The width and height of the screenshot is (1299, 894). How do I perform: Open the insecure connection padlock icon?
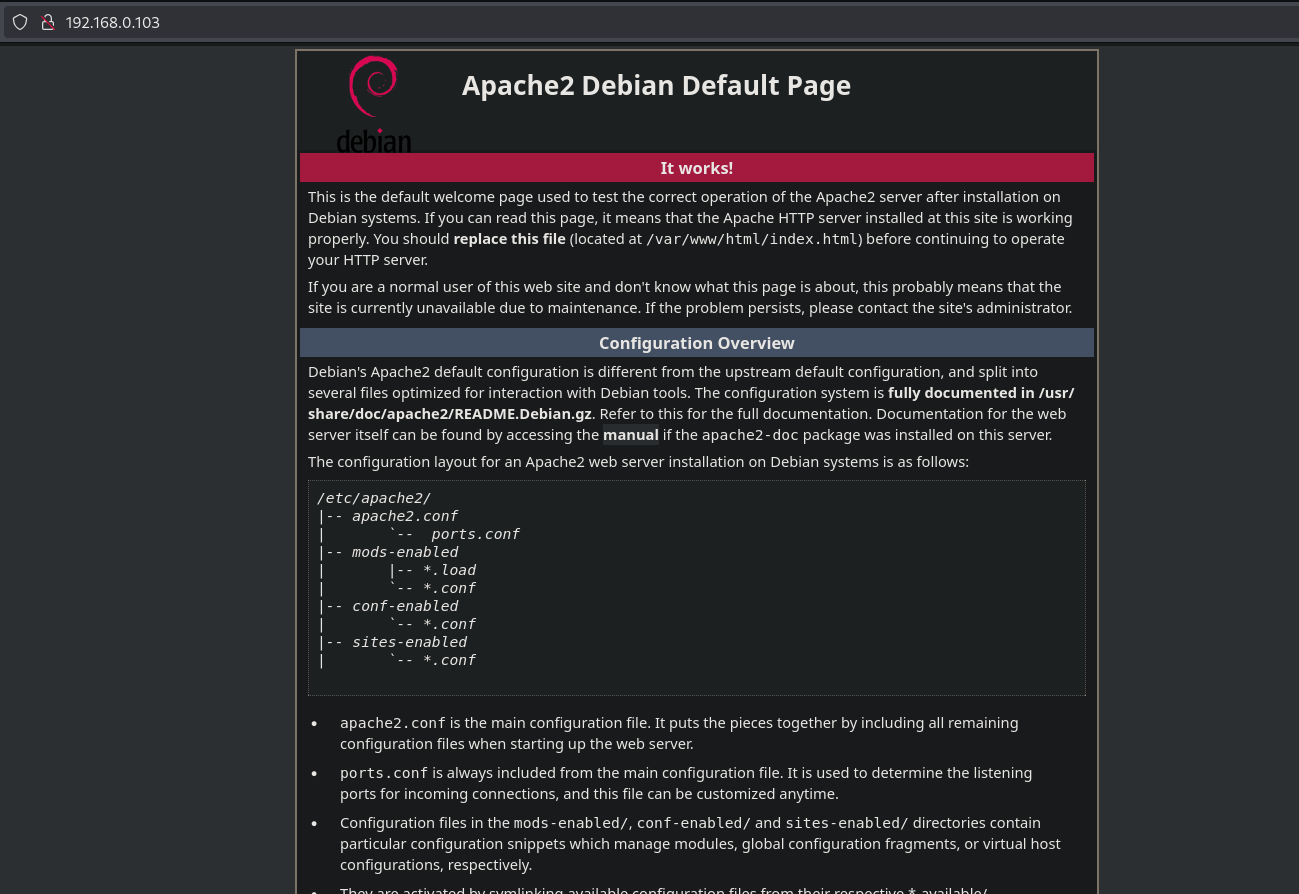click(x=48, y=22)
